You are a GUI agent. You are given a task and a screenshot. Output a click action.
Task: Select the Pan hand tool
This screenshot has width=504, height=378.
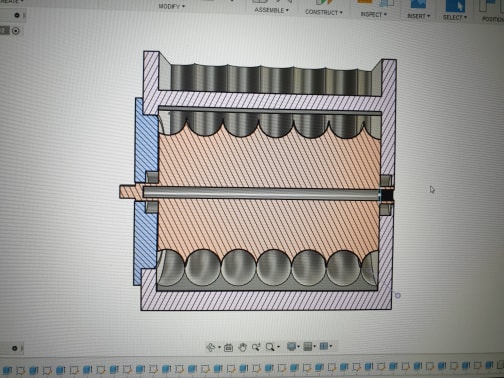242,347
